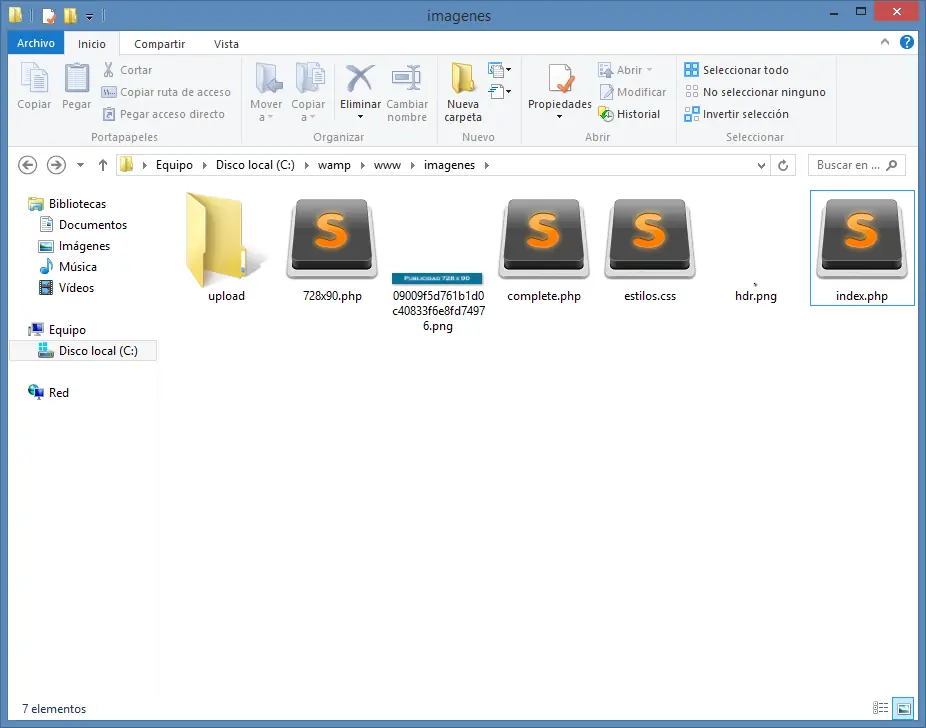Select the upload folder
This screenshot has height=728, width=926.
(226, 248)
